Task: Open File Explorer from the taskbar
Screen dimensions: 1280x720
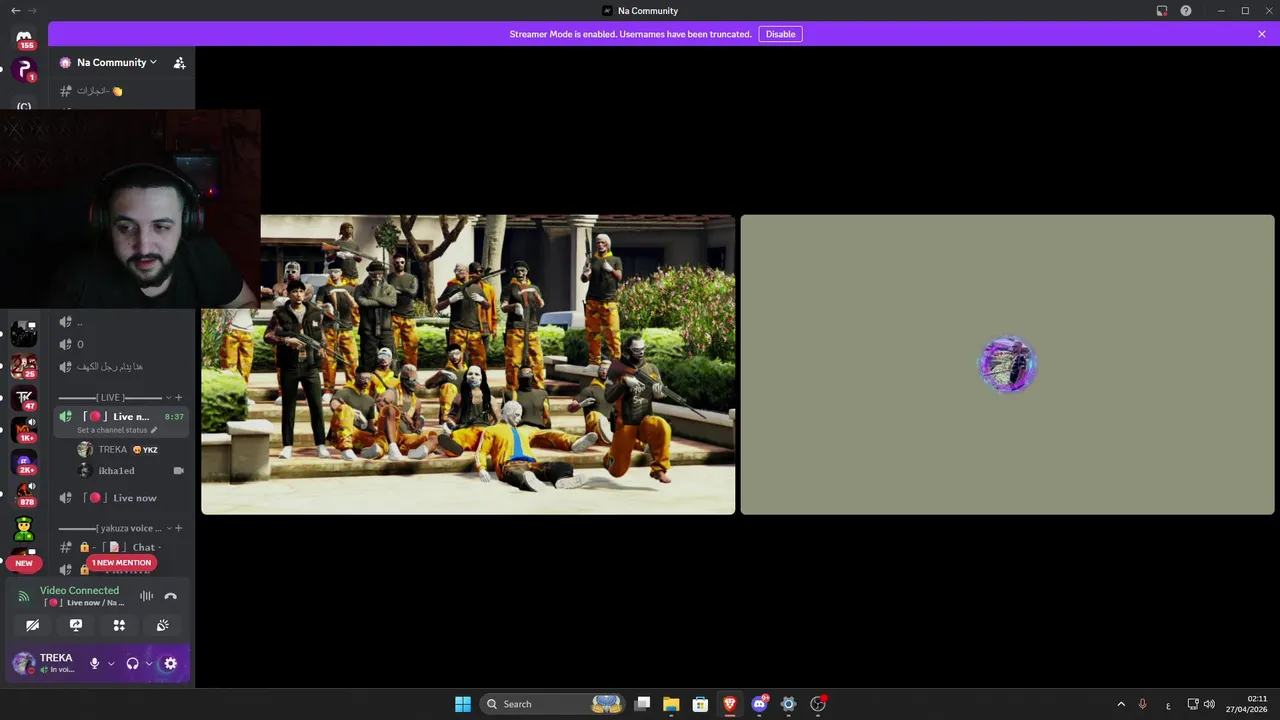Action: click(671, 704)
